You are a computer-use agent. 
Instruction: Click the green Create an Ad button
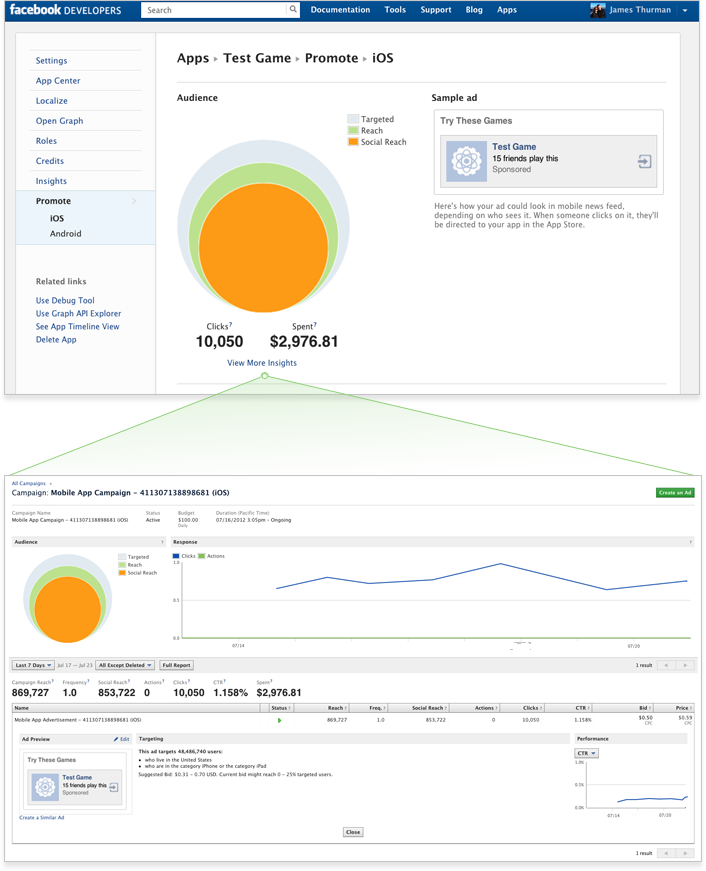pyautogui.click(x=675, y=493)
